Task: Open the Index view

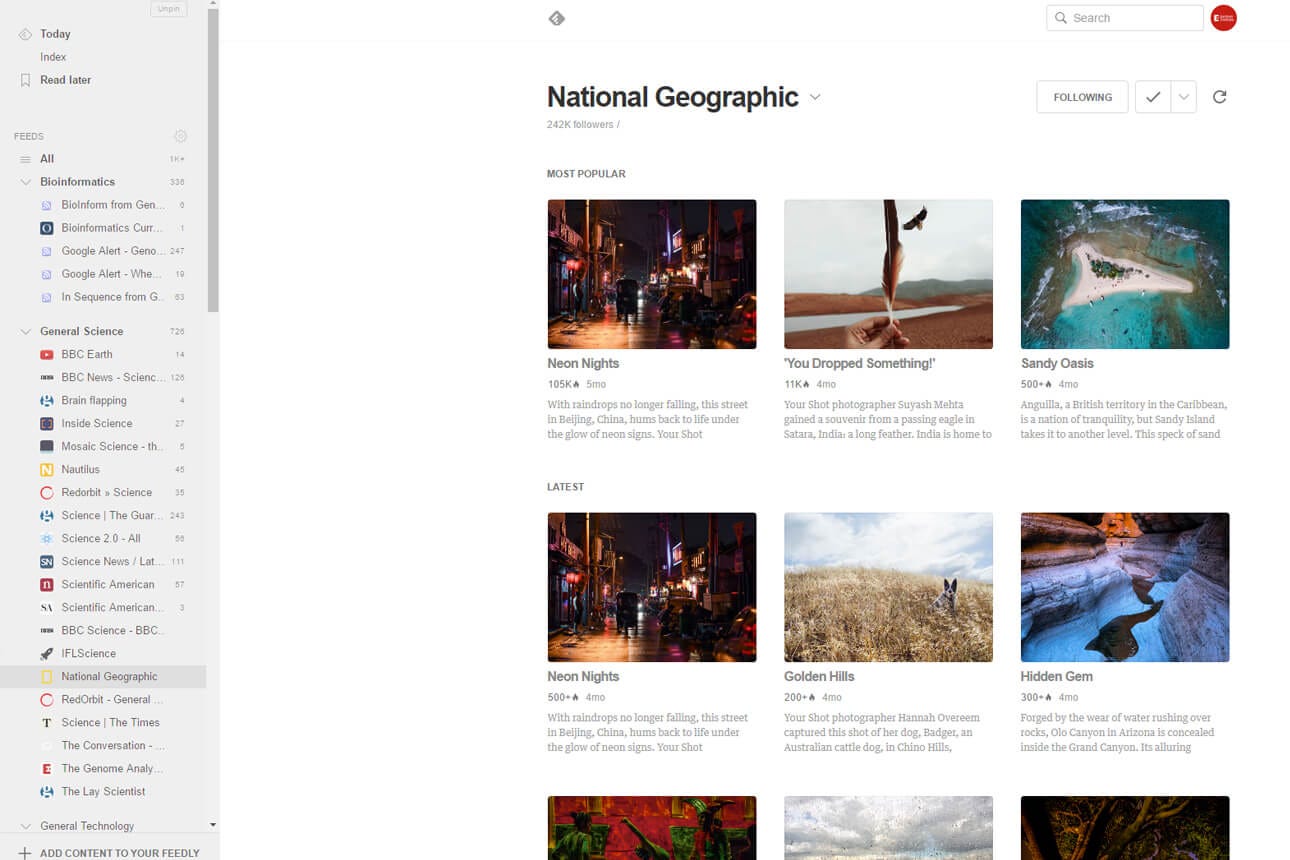Action: pyautogui.click(x=53, y=57)
